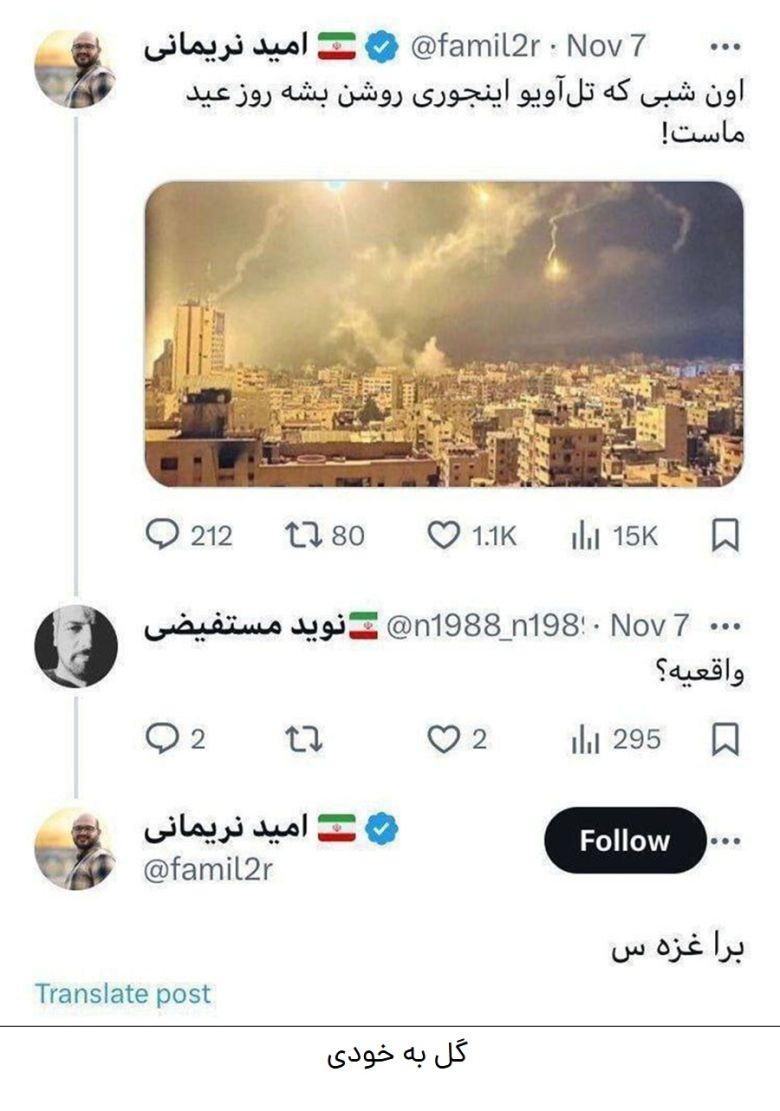This screenshot has width=780, height=1111.
Task: Follow the @famil2r account
Action: (x=624, y=841)
